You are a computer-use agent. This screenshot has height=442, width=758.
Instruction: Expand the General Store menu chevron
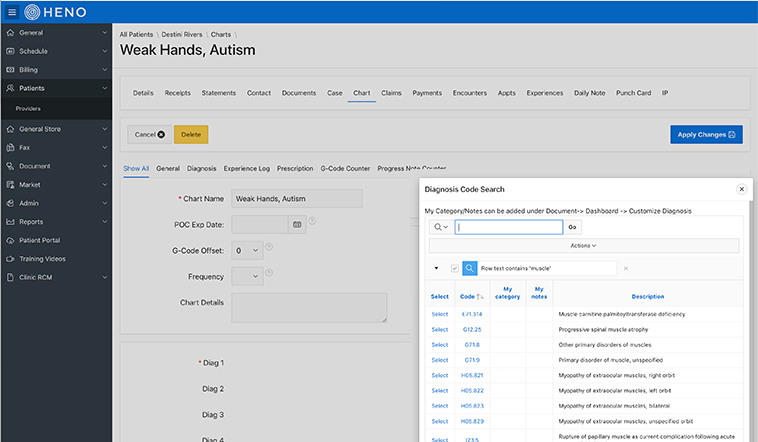[105, 129]
